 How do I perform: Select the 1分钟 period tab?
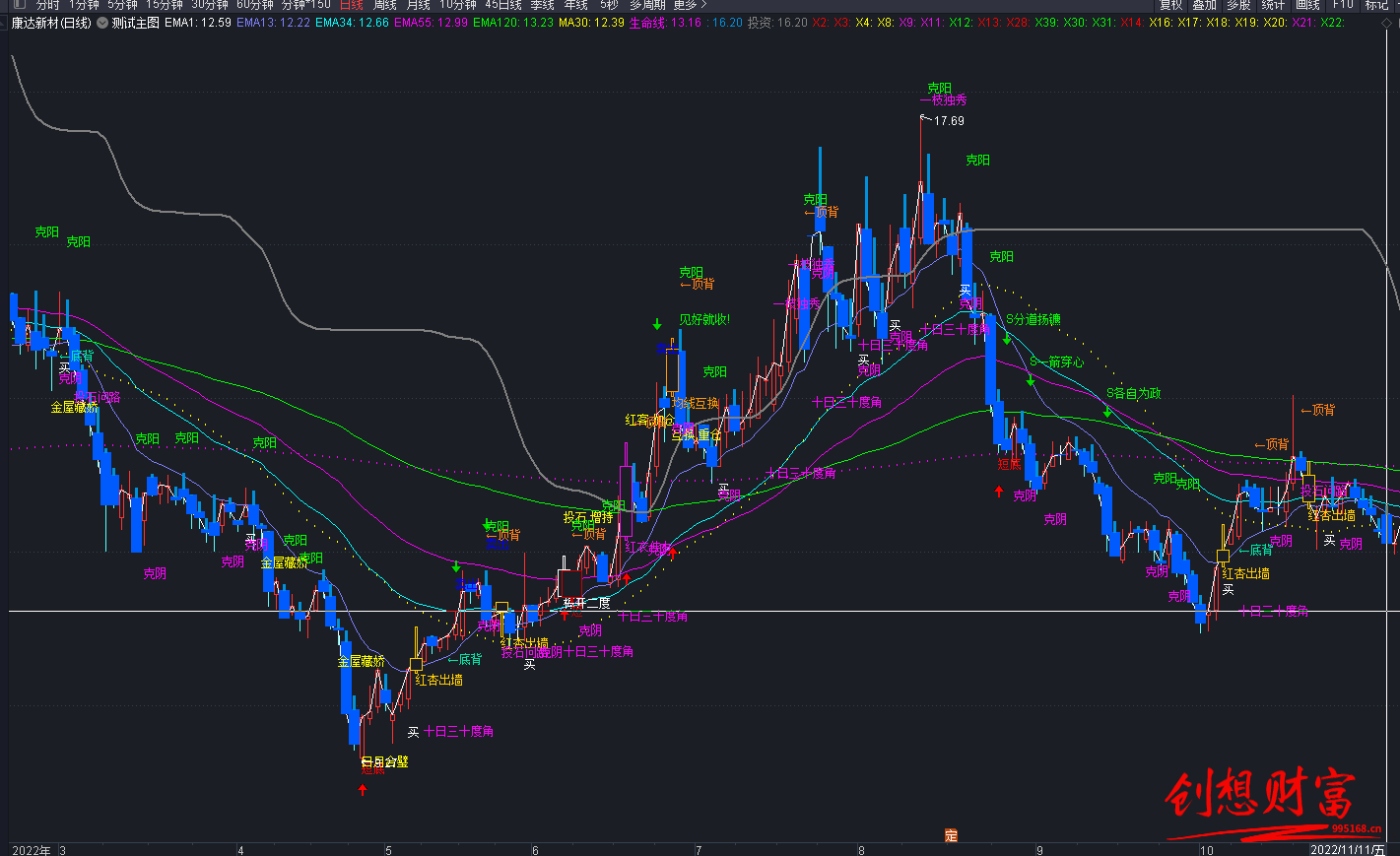coord(84,5)
